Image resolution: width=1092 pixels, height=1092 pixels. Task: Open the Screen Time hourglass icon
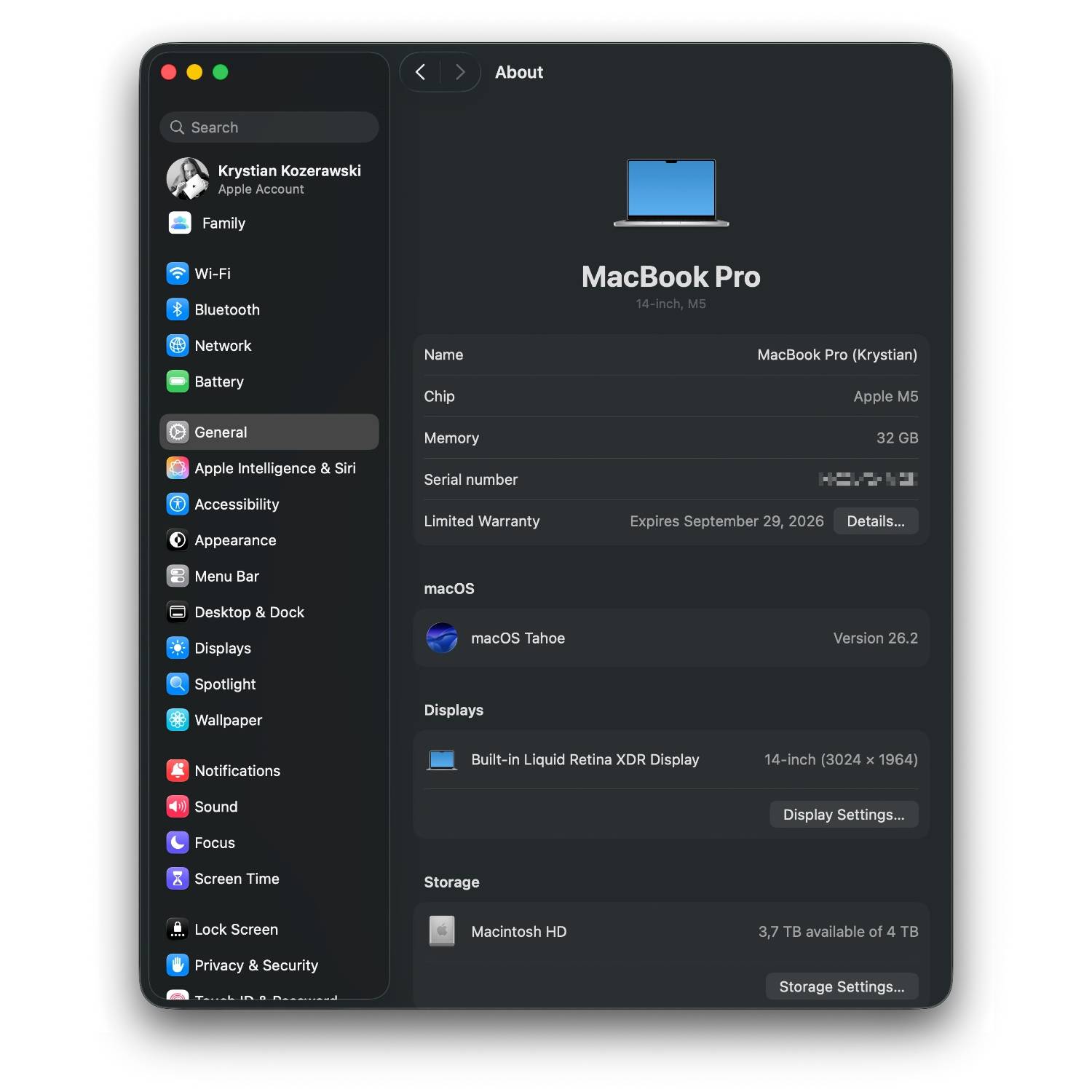(178, 879)
